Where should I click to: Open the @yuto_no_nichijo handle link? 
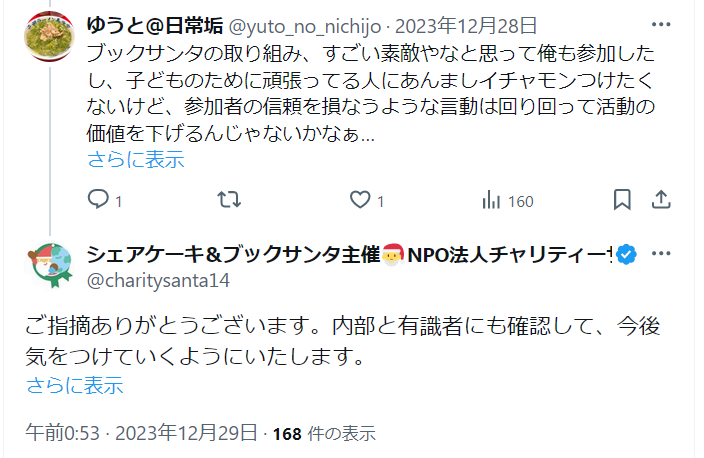305,26
